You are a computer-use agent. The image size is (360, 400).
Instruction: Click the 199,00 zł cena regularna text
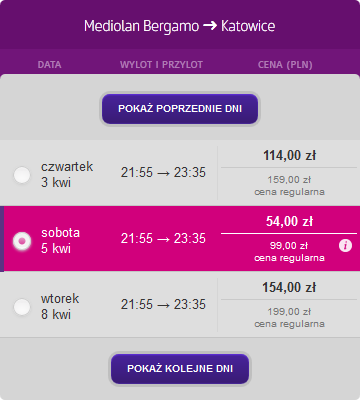289,318
